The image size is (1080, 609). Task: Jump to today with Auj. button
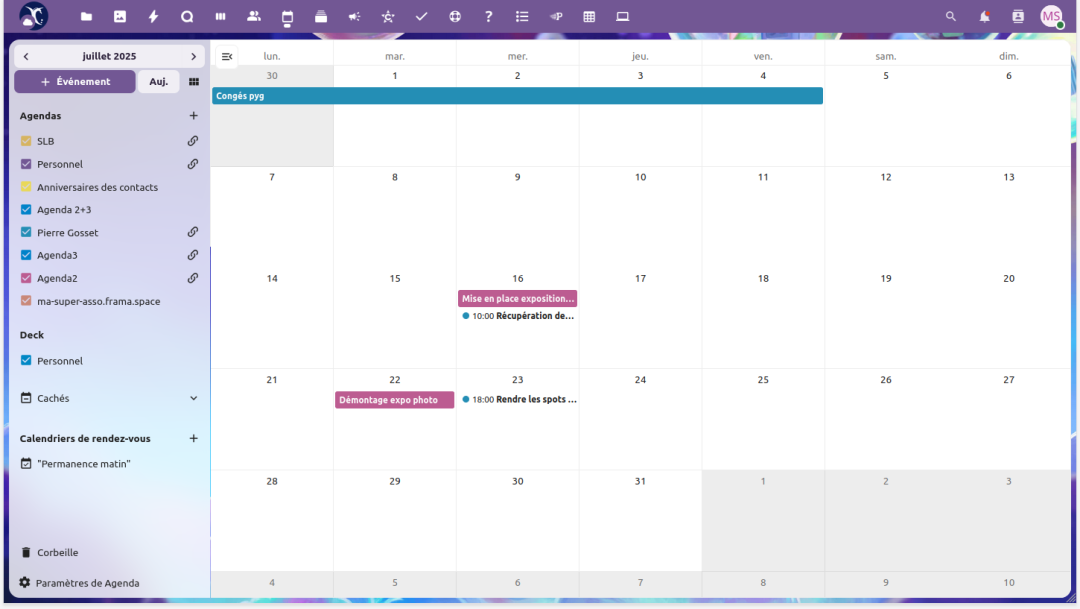tap(158, 82)
